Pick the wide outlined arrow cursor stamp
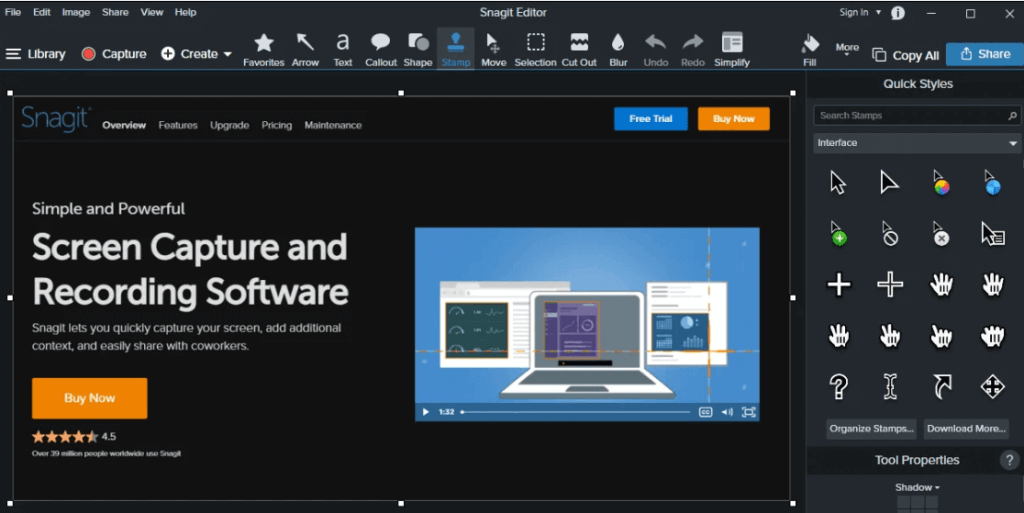 click(889, 183)
